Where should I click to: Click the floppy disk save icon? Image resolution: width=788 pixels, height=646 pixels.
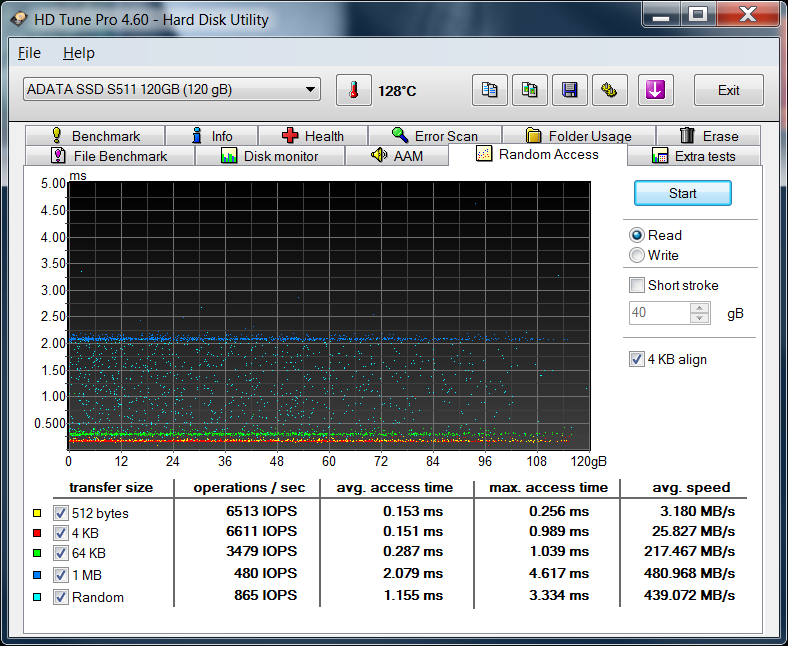point(570,90)
